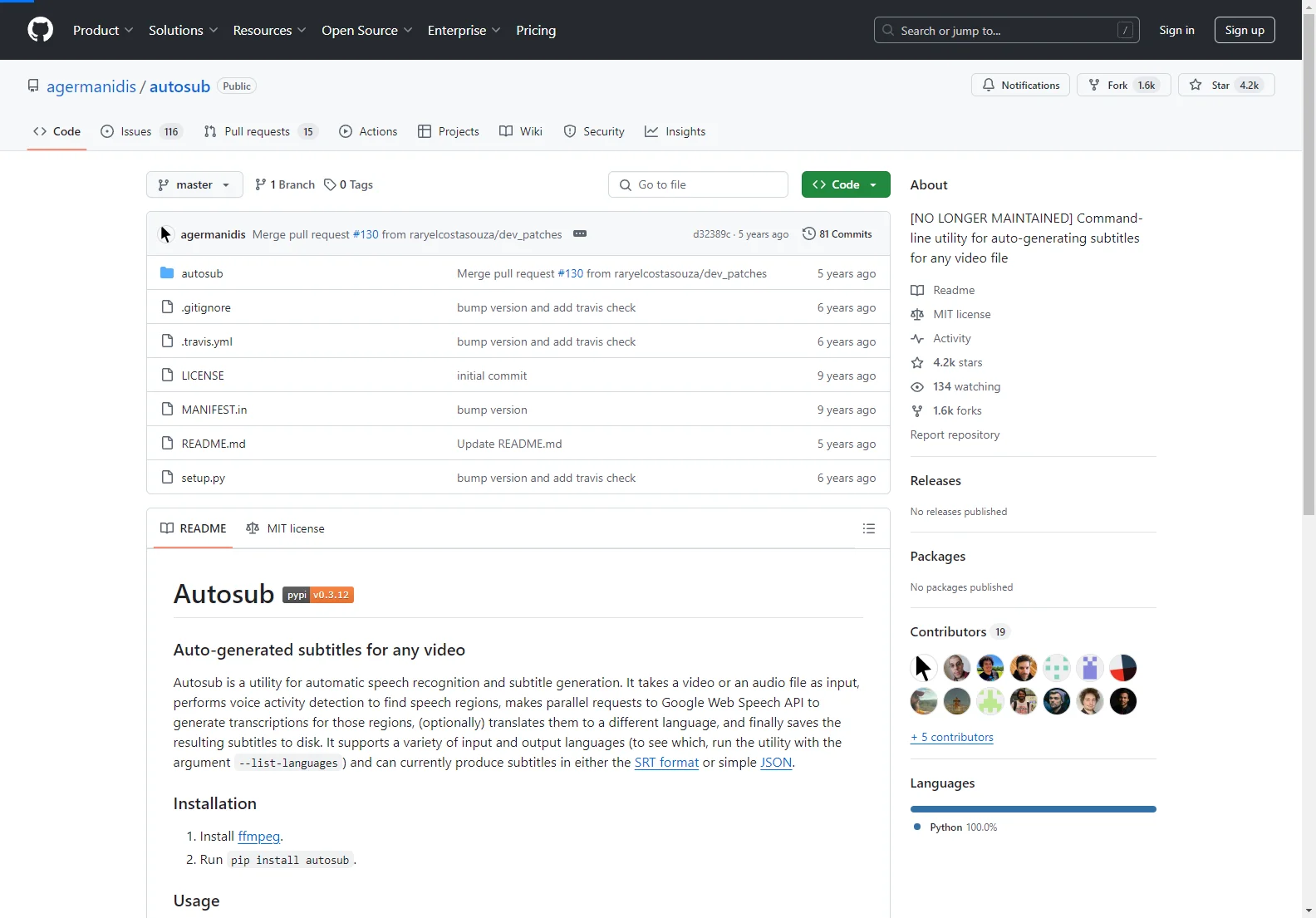Open the d32389c commit hash
Screen dimensions: 1316x918
[x=712, y=234]
